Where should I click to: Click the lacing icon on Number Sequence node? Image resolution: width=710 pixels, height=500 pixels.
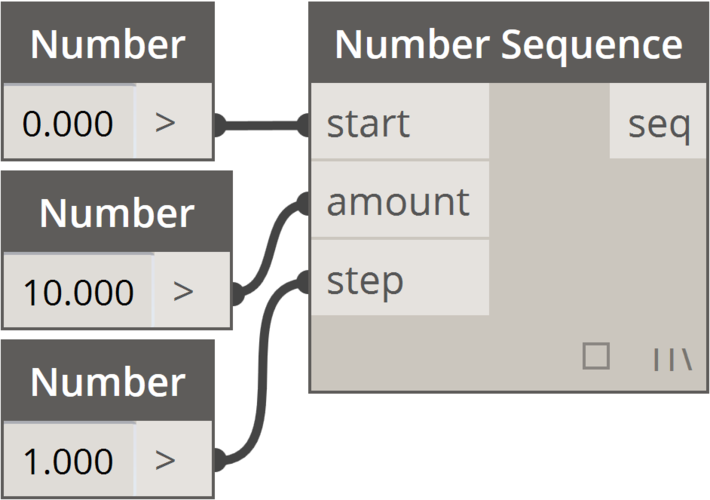672,357
